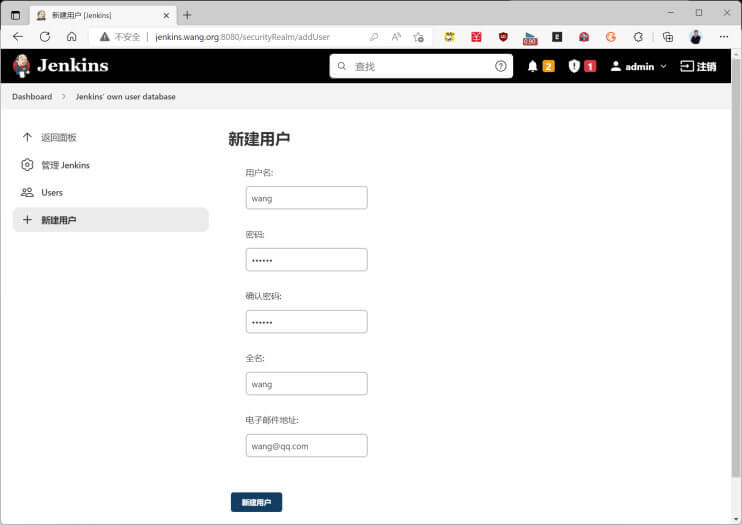Open tab actions menu icon

pyautogui.click(x=16, y=15)
